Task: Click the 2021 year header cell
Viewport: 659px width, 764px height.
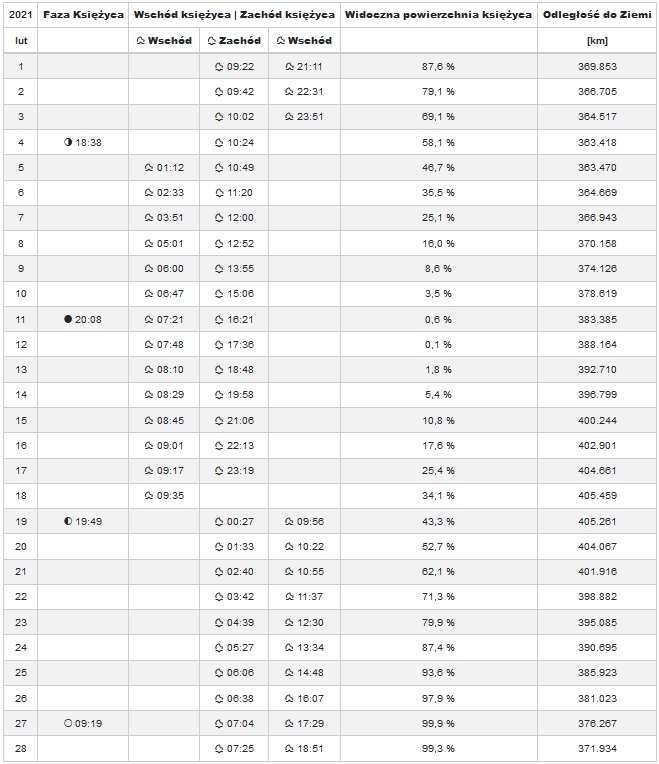Action: pos(20,16)
